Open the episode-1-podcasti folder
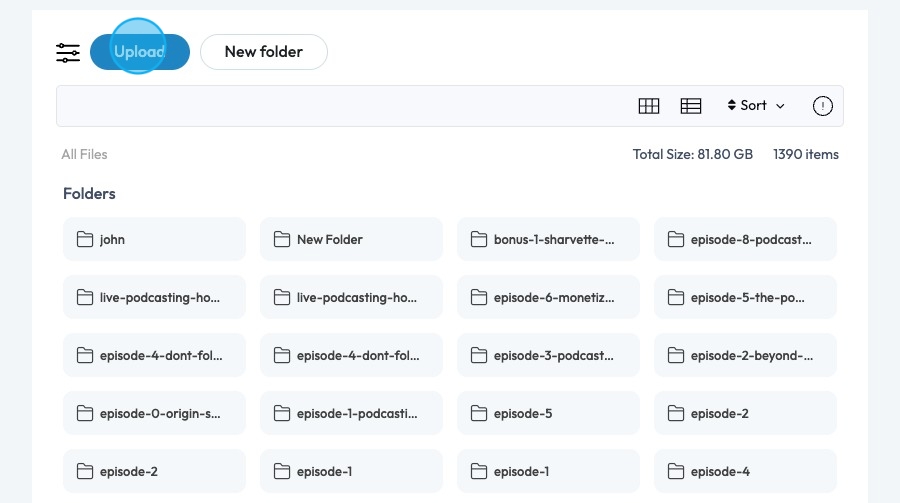 pos(351,414)
